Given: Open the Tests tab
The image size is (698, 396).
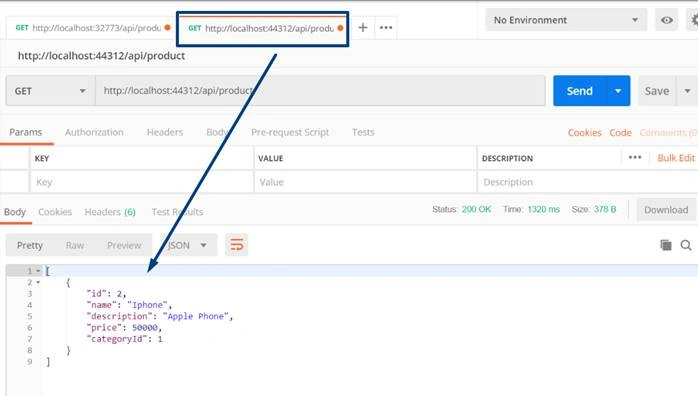Looking at the screenshot, I should (363, 132).
